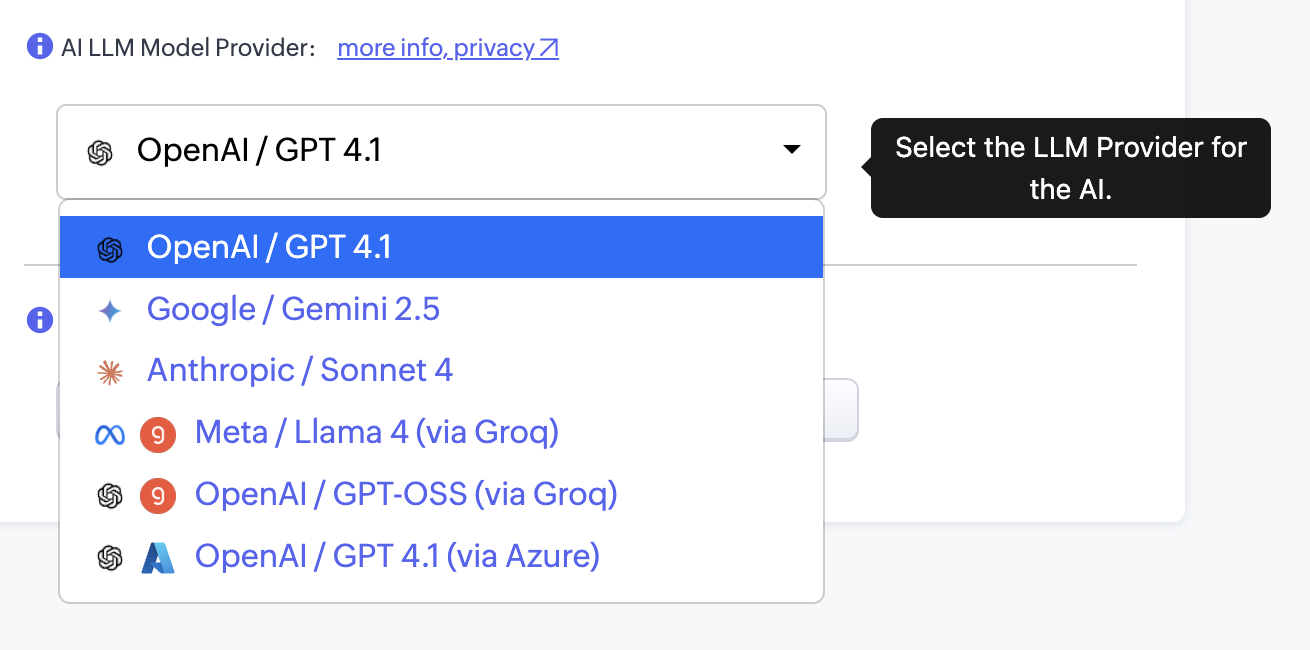This screenshot has width=1310, height=650.
Task: Click the OpenAI logo in the closed provider box
Action: coord(100,152)
